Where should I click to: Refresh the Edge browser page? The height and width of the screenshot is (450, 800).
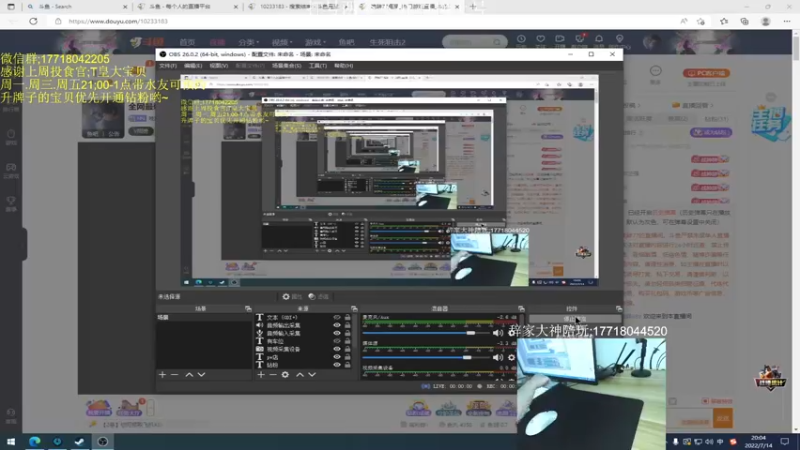coord(33,21)
